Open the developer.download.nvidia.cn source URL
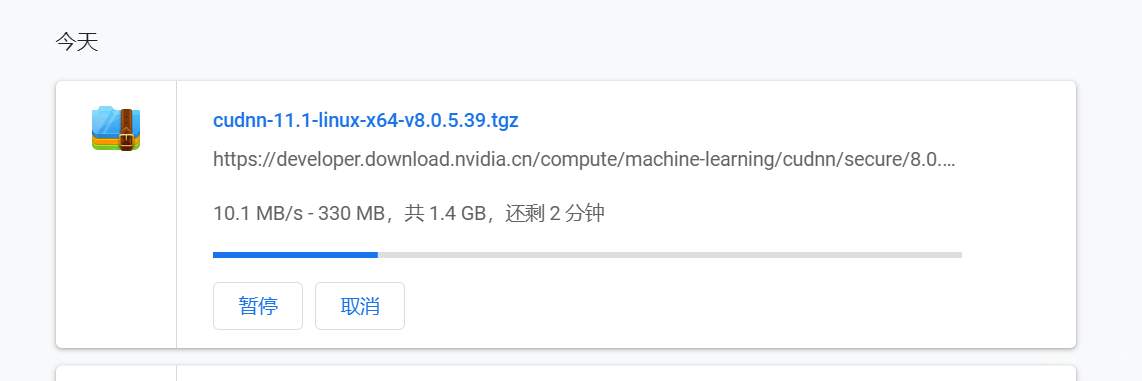Image resolution: width=1142 pixels, height=381 pixels. point(584,160)
